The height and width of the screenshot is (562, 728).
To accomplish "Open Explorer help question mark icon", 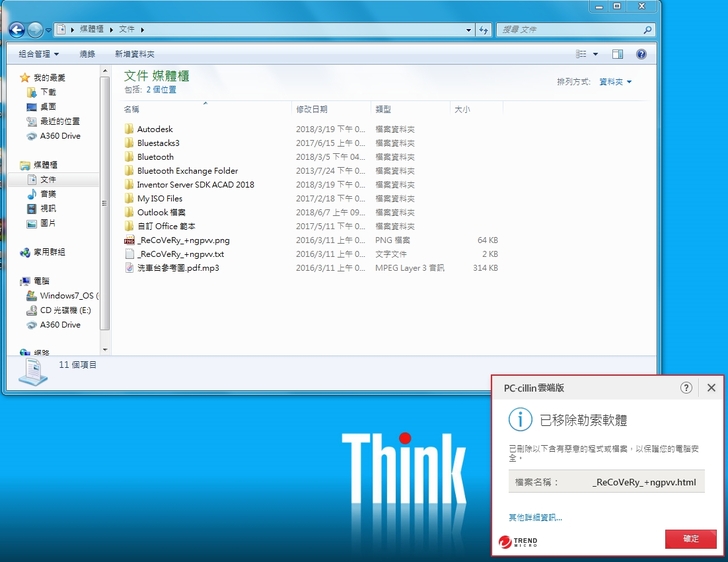I will tap(641, 54).
